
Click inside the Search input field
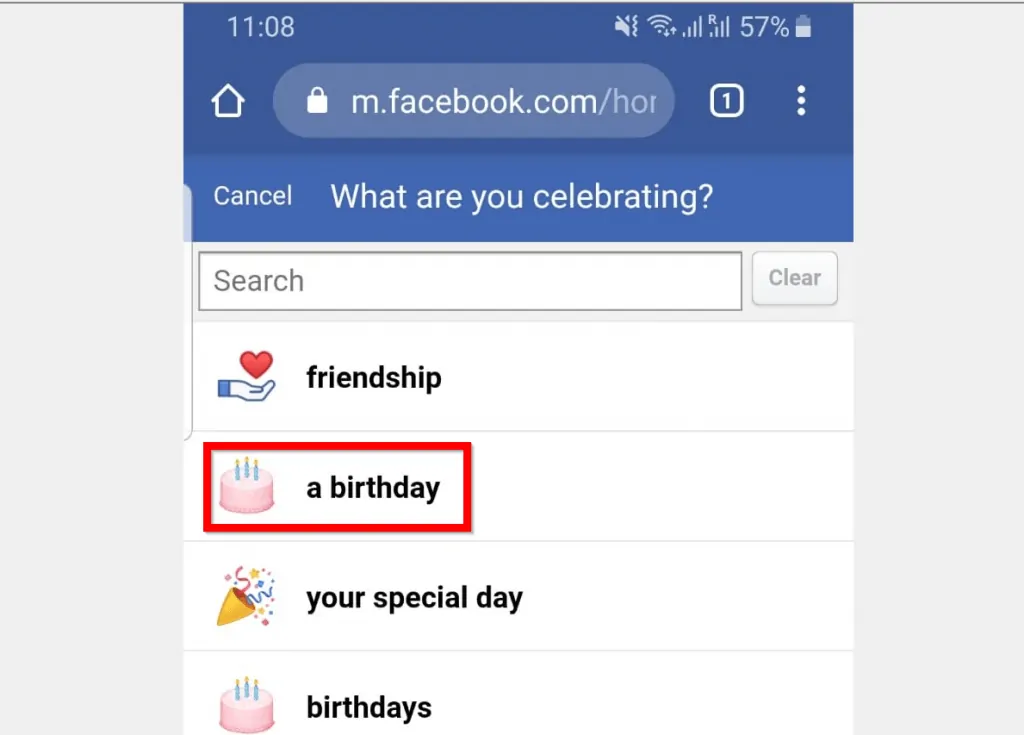[x=469, y=281]
